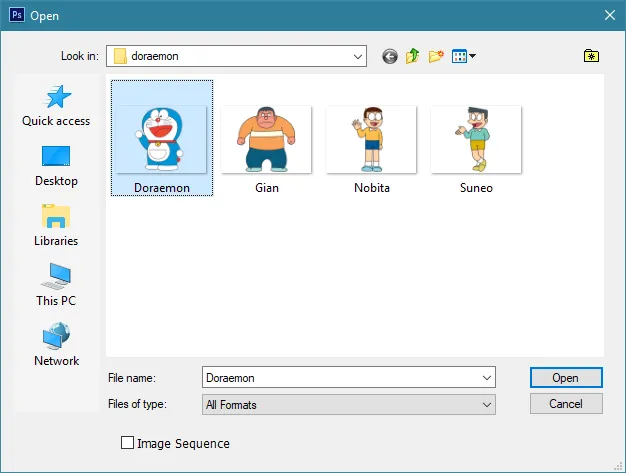Click the doraemon folder icon in Look in
The height and width of the screenshot is (473, 626).
[x=120, y=56]
